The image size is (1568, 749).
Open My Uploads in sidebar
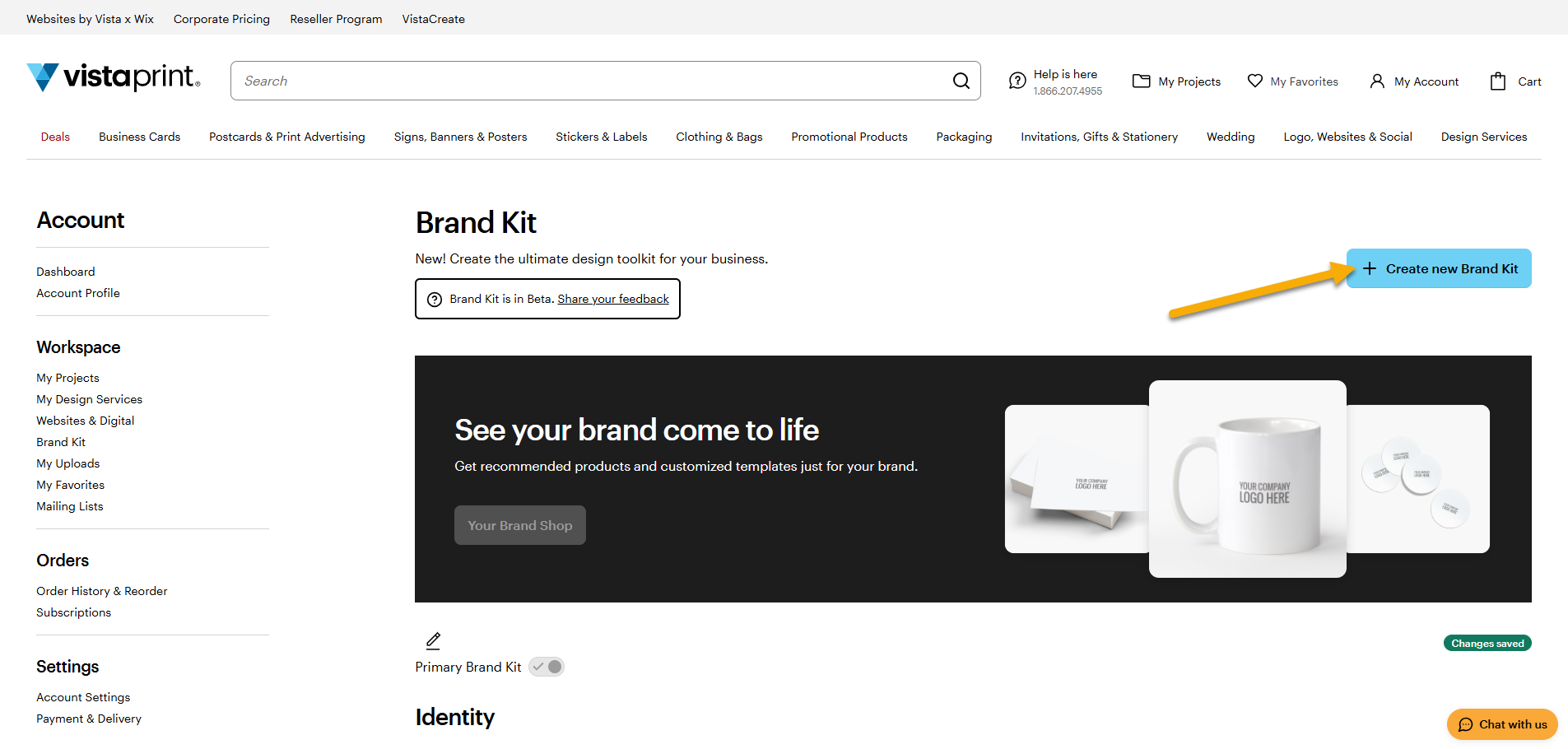[67, 463]
